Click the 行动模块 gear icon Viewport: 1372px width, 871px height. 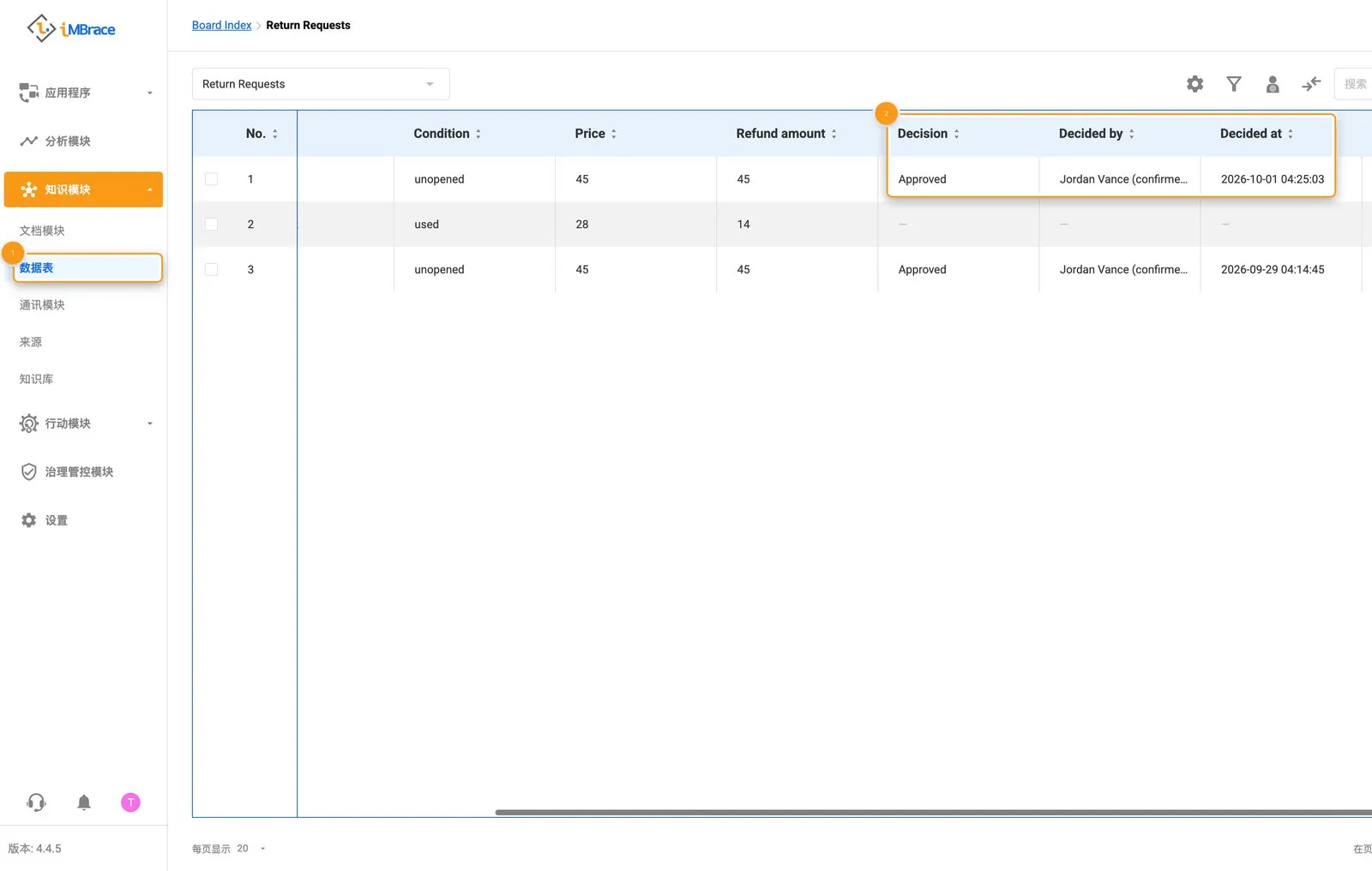(x=29, y=423)
